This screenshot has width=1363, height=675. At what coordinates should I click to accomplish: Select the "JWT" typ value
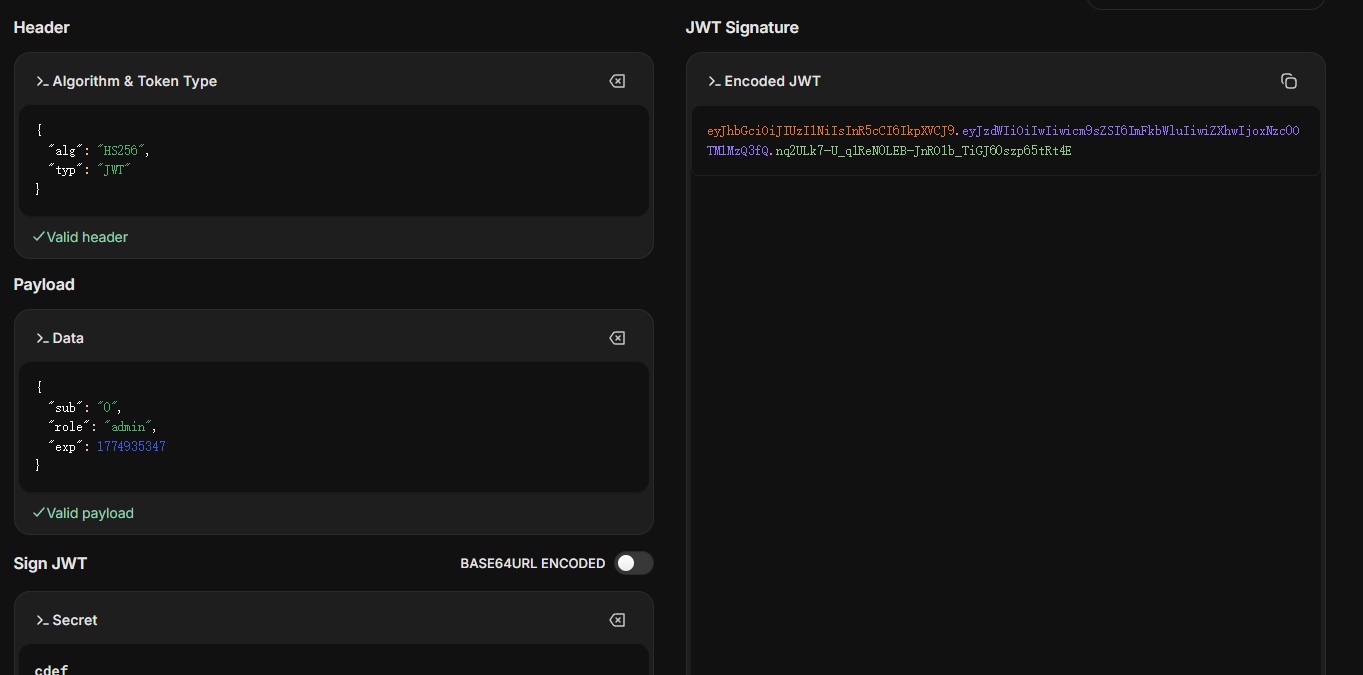(114, 169)
